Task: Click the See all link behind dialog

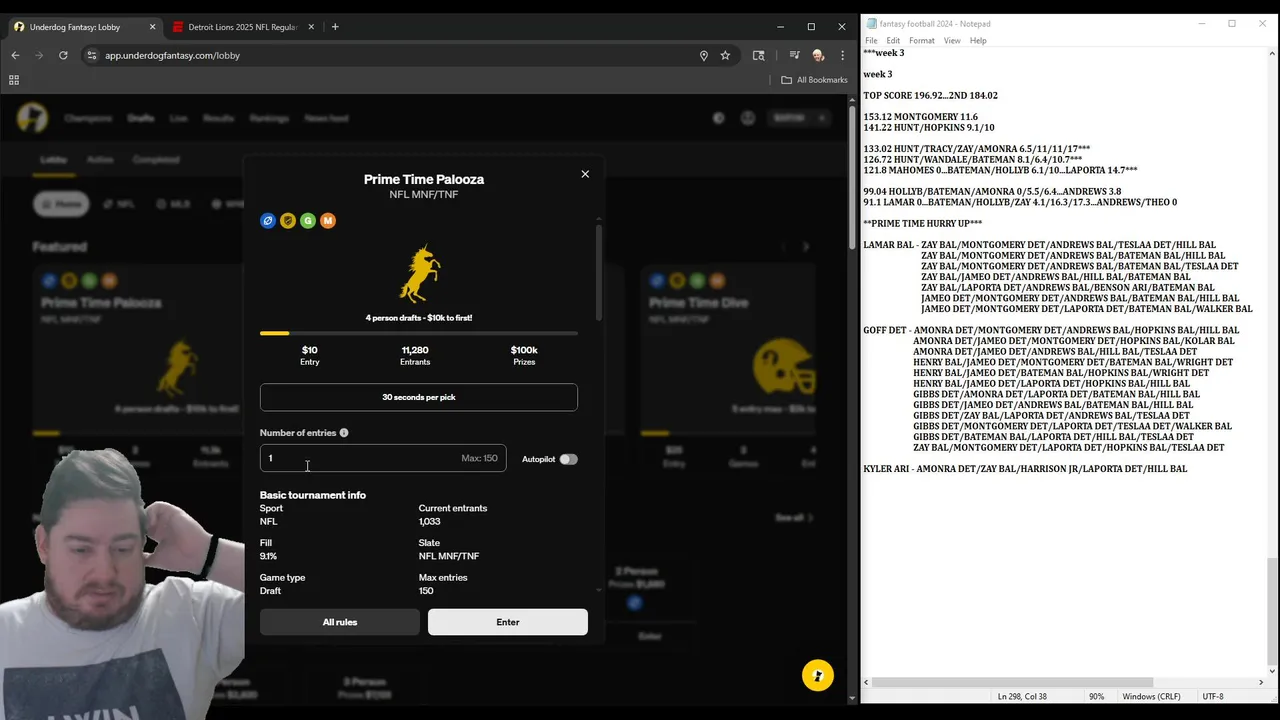Action: [x=794, y=517]
